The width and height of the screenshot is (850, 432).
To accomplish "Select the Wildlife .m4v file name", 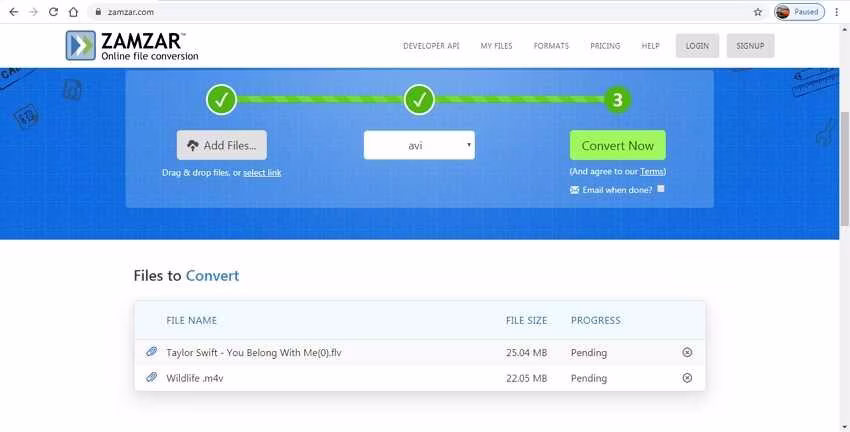I will tap(195, 378).
